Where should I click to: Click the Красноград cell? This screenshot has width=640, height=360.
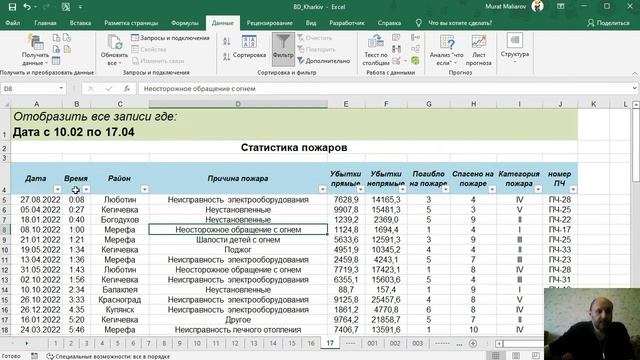(x=120, y=300)
